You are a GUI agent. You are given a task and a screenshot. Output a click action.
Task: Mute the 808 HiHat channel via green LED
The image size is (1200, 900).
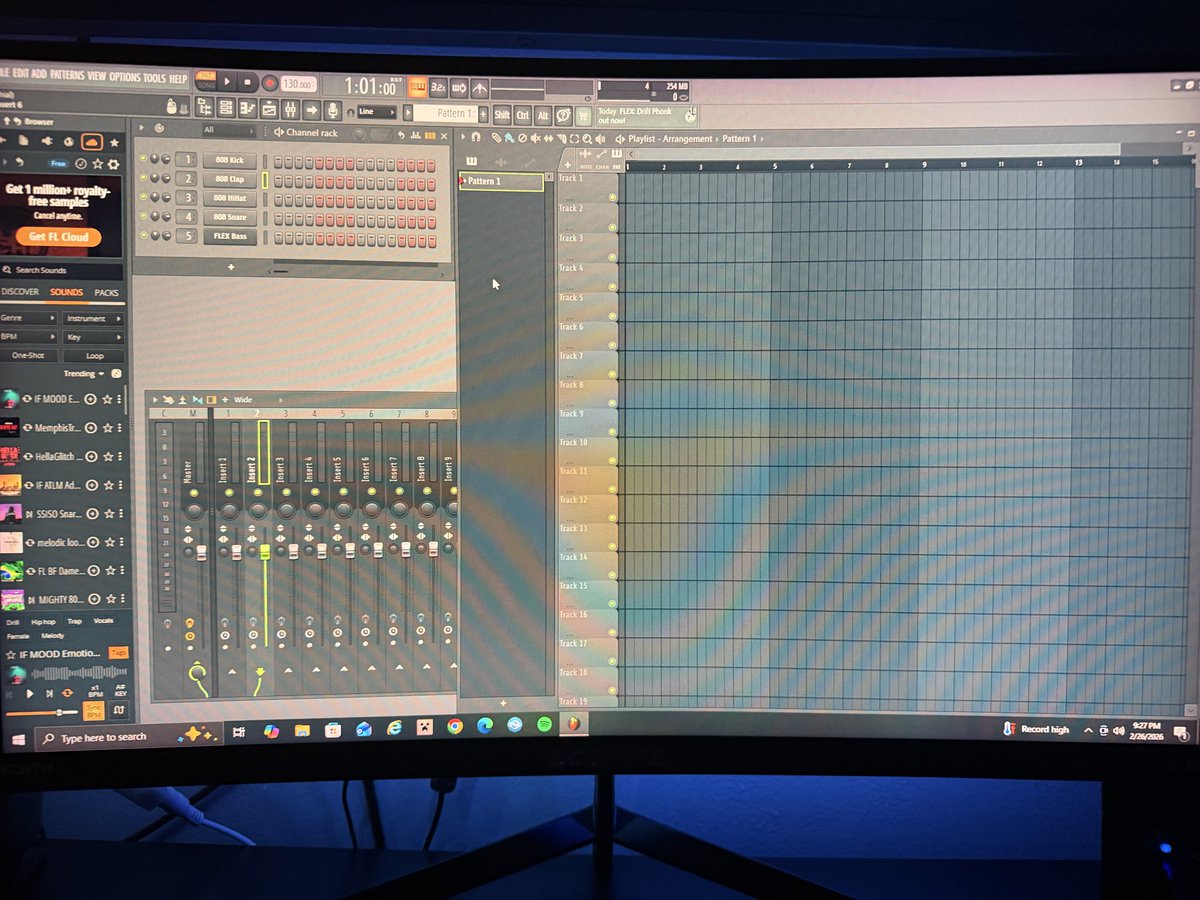pyautogui.click(x=143, y=197)
